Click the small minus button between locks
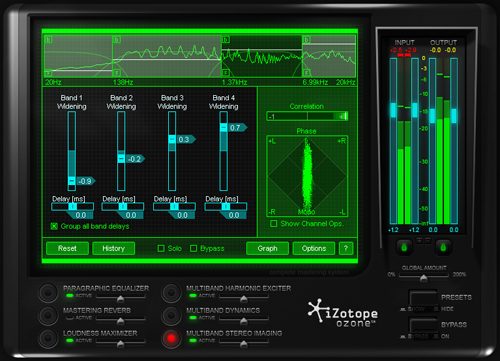Image resolution: width=500 pixels, height=361 pixels. (428, 240)
